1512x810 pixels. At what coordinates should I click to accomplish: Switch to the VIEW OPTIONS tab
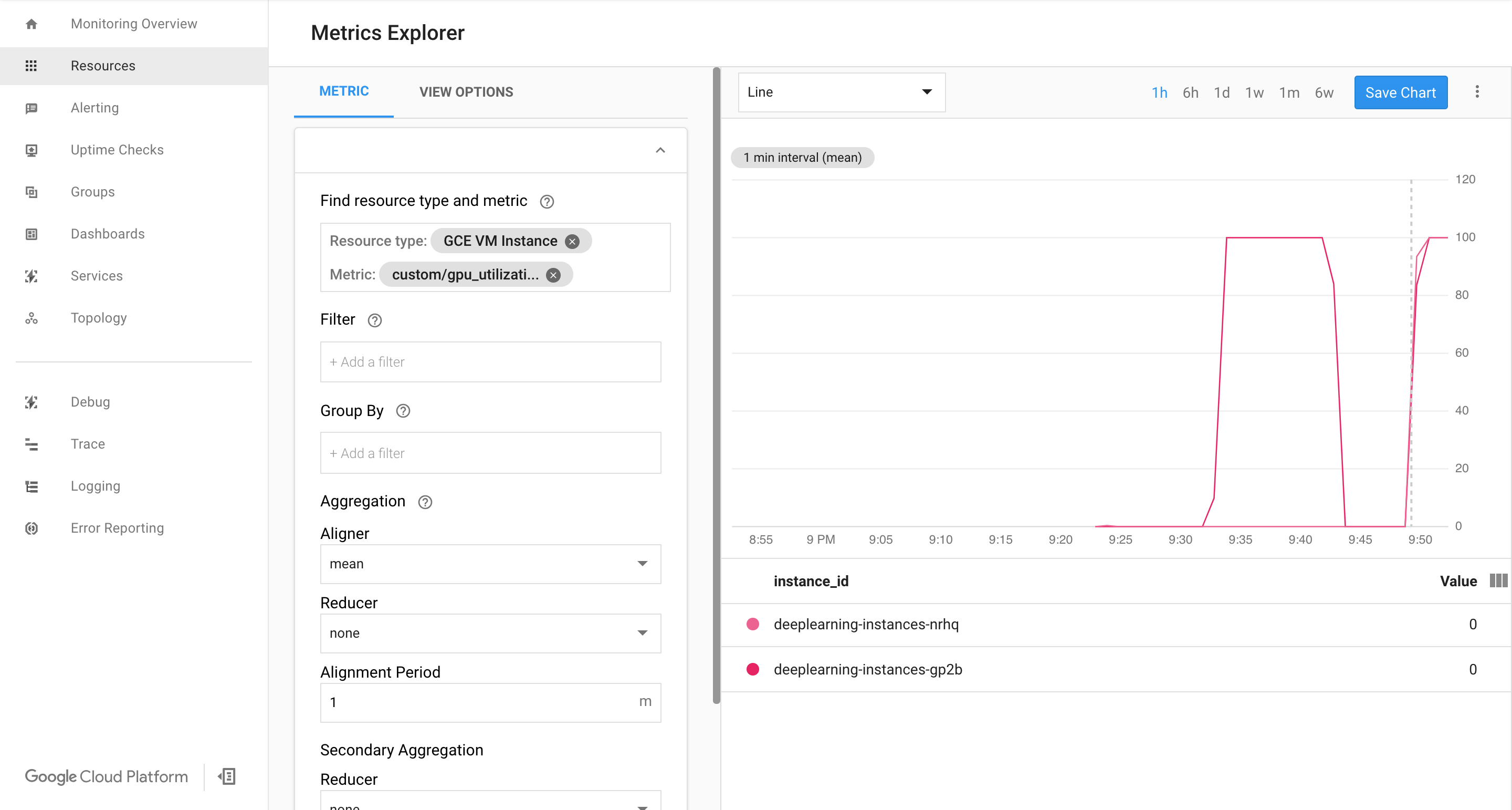click(x=465, y=92)
